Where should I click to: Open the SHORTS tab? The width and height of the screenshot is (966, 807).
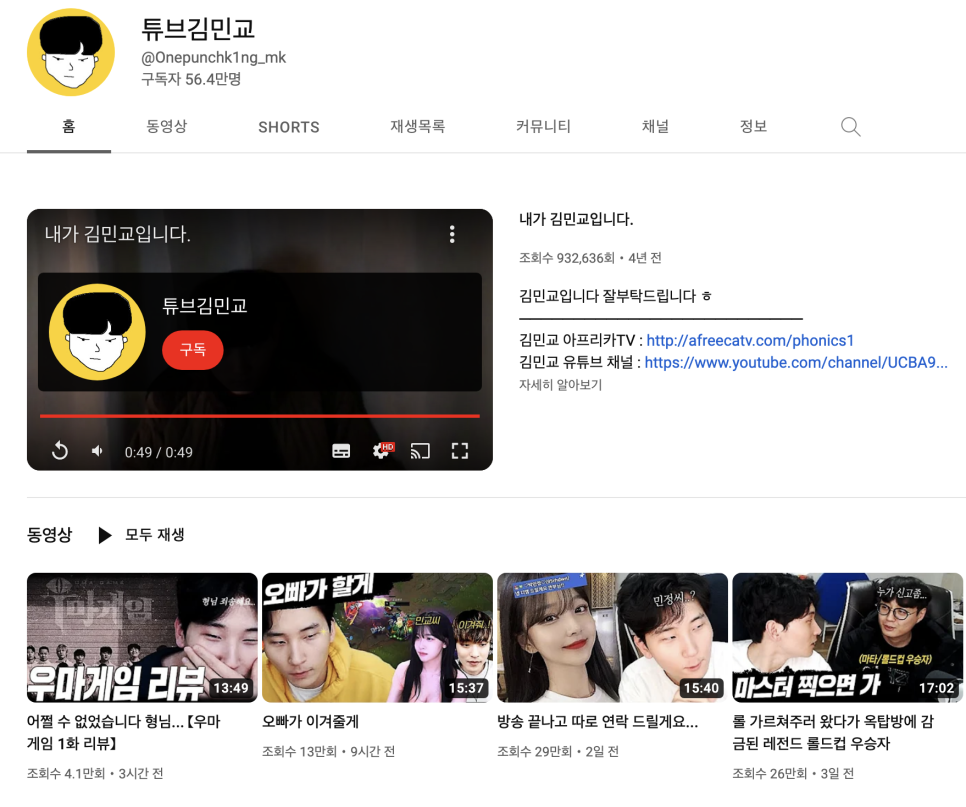click(288, 127)
